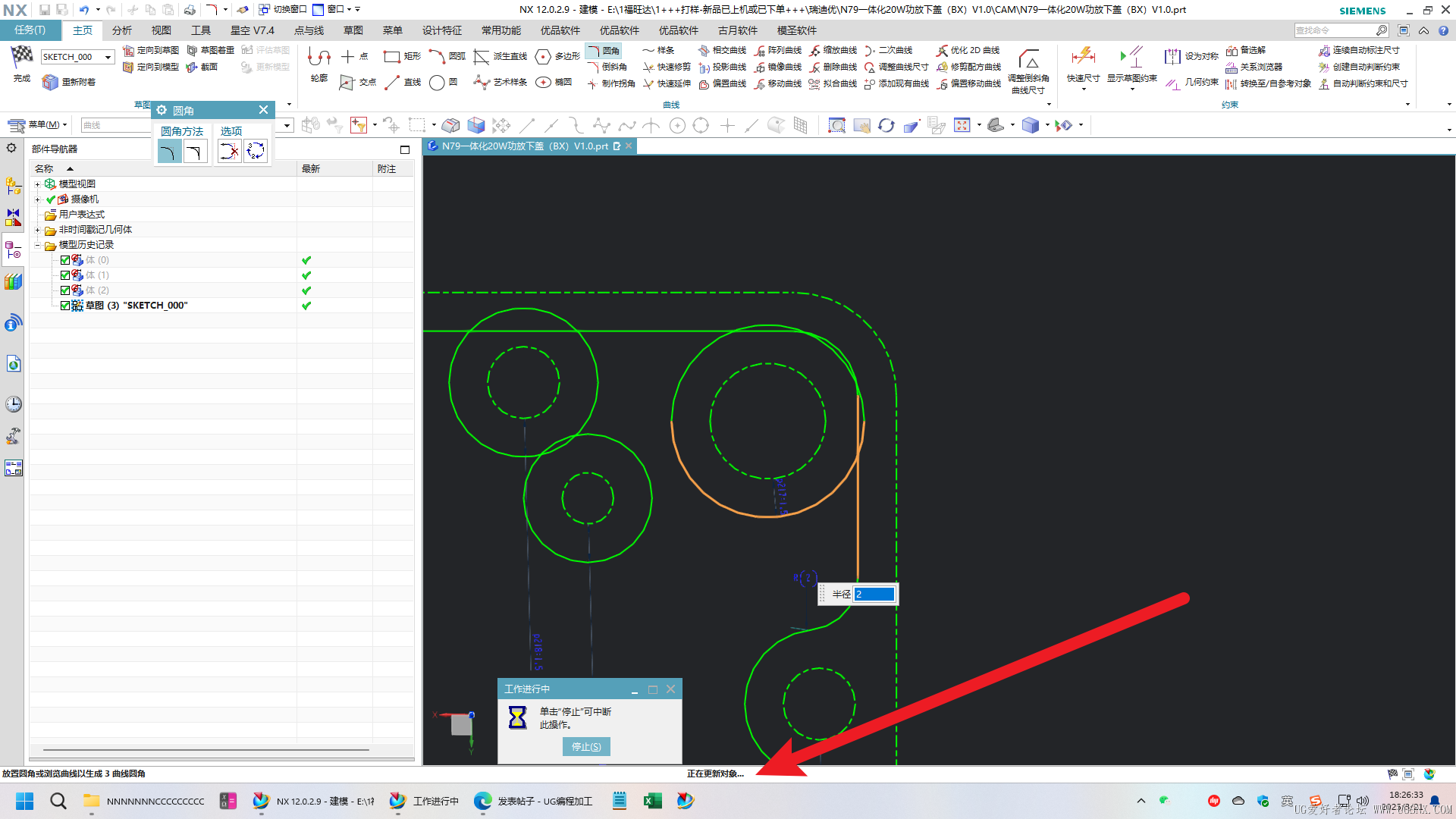Toggle checkbox for 体 (1) feature
1456x819 pixels.
tap(65, 275)
